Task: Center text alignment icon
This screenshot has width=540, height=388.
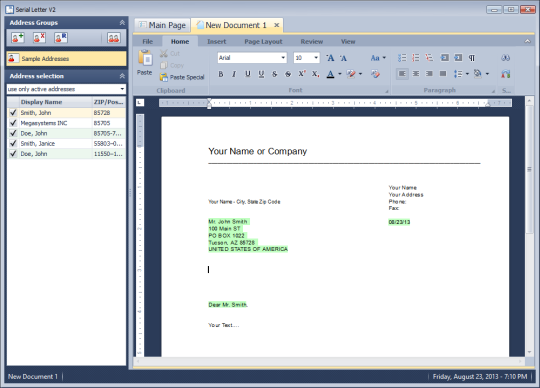Action: [x=416, y=74]
